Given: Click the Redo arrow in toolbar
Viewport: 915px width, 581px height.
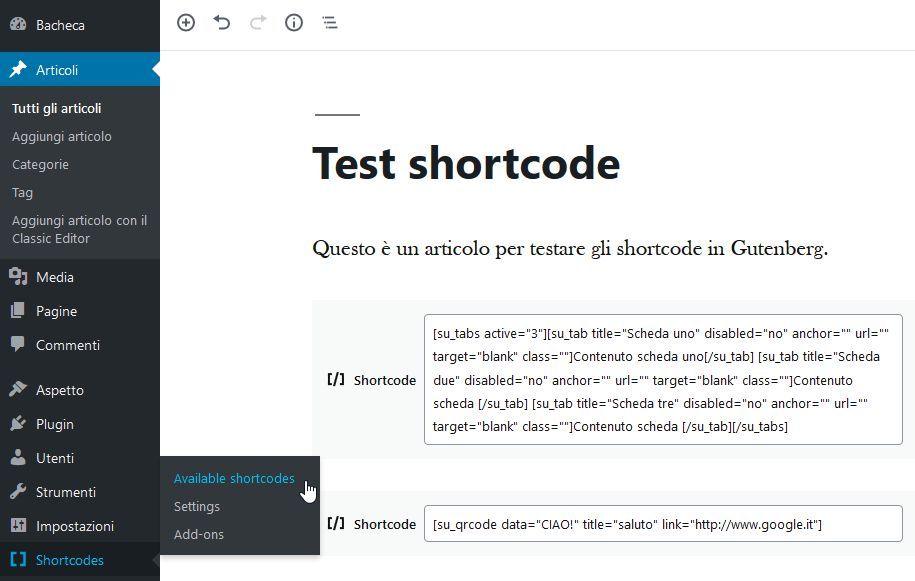Looking at the screenshot, I should click(258, 22).
